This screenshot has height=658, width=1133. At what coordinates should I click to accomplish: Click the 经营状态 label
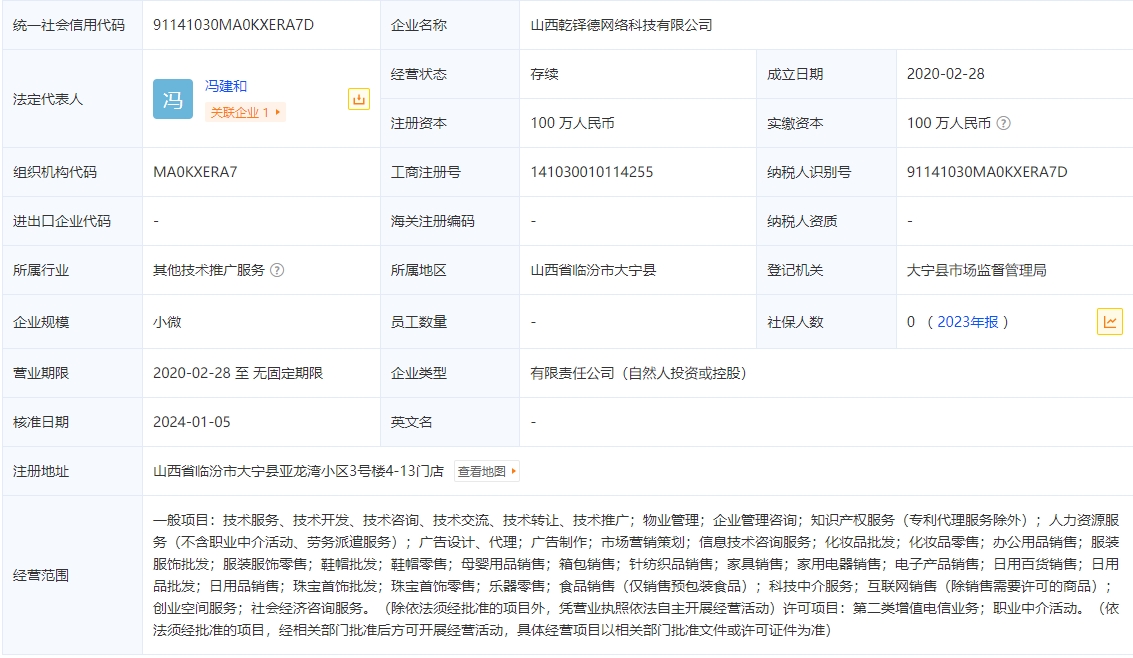point(418,74)
